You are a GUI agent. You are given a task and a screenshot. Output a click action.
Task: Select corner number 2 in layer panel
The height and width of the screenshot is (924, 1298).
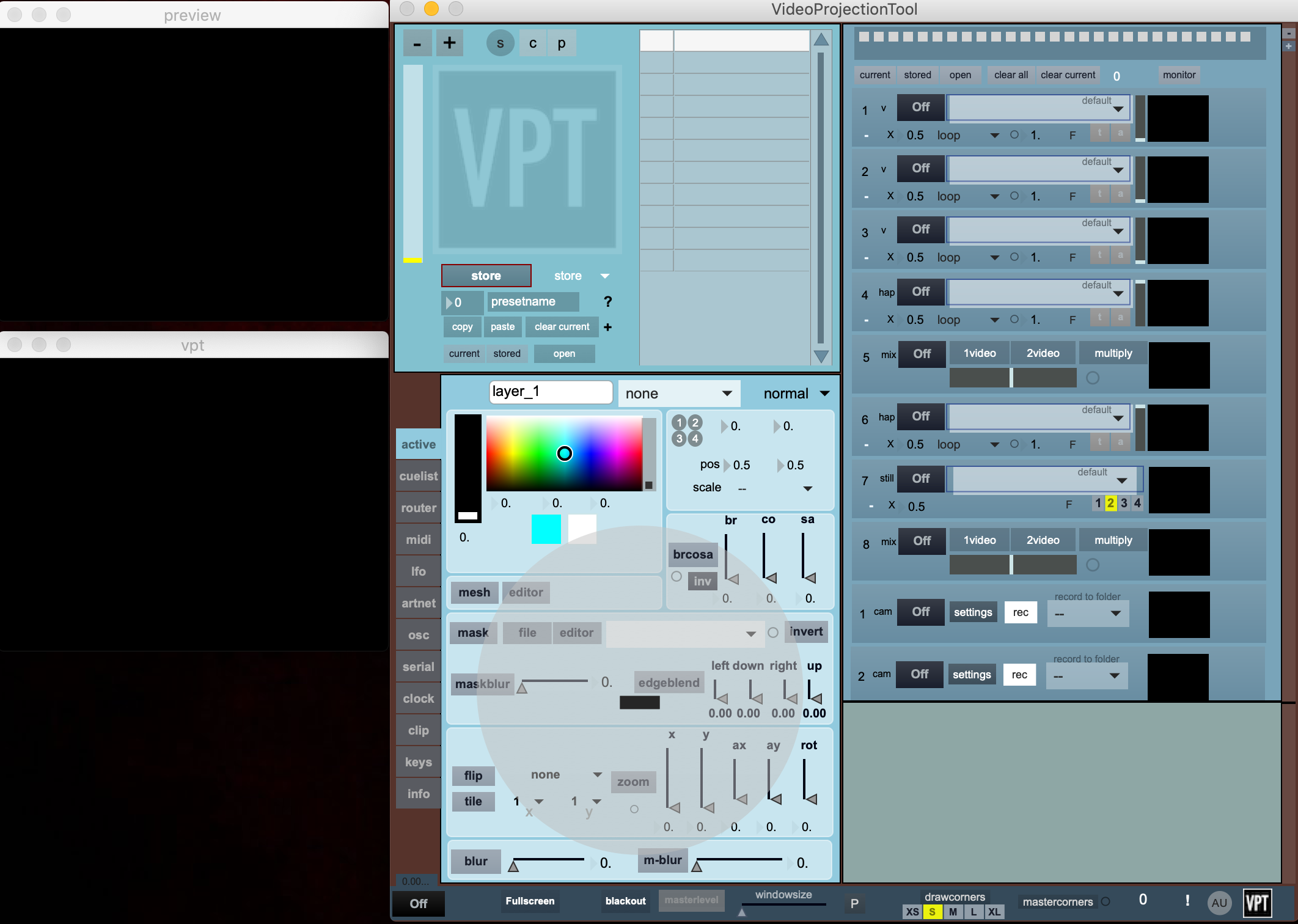pos(695,422)
